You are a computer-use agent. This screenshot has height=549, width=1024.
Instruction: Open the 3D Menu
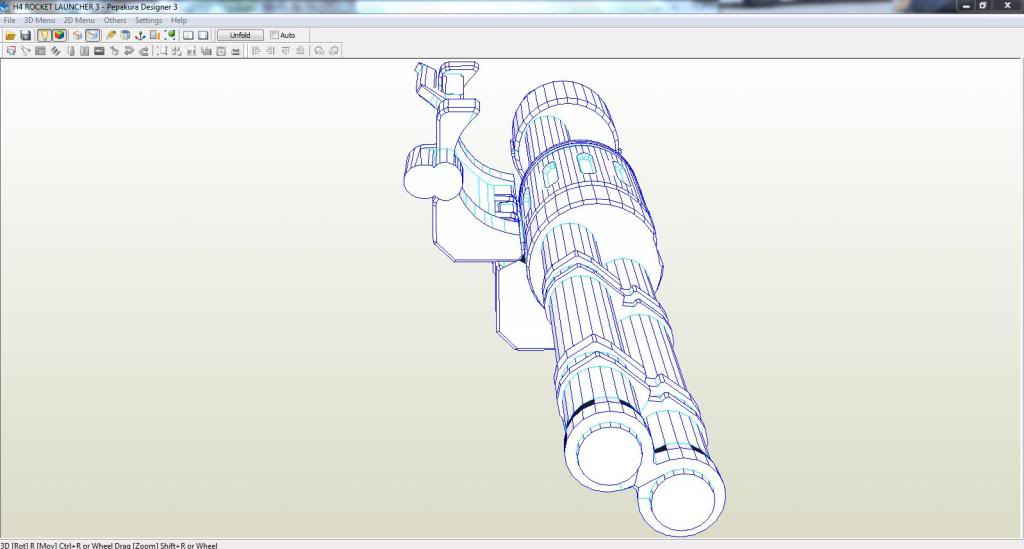[x=39, y=20]
